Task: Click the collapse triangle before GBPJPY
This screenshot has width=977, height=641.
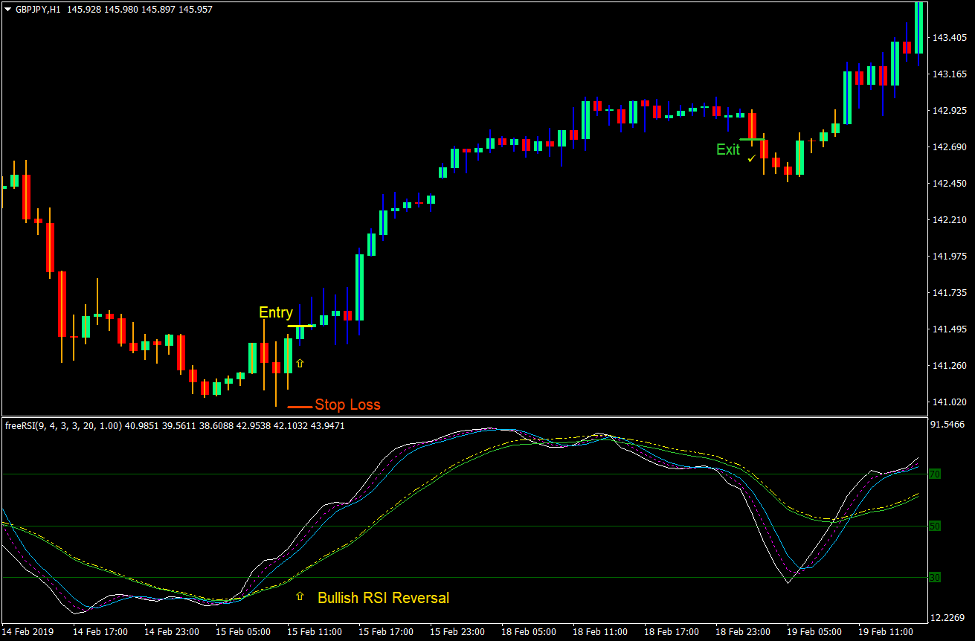Action: (10, 8)
